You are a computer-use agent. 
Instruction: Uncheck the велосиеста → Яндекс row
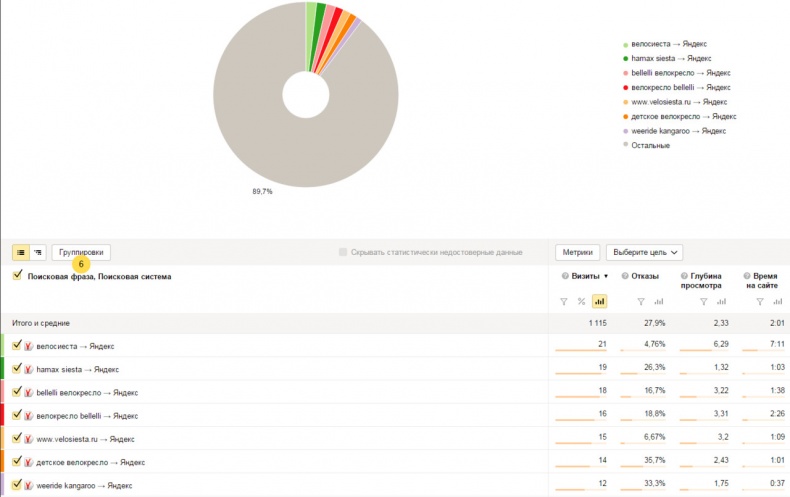tap(18, 345)
